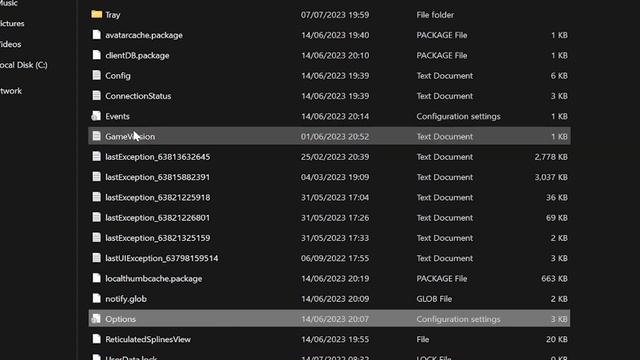Select the Events file name

pos(117,116)
